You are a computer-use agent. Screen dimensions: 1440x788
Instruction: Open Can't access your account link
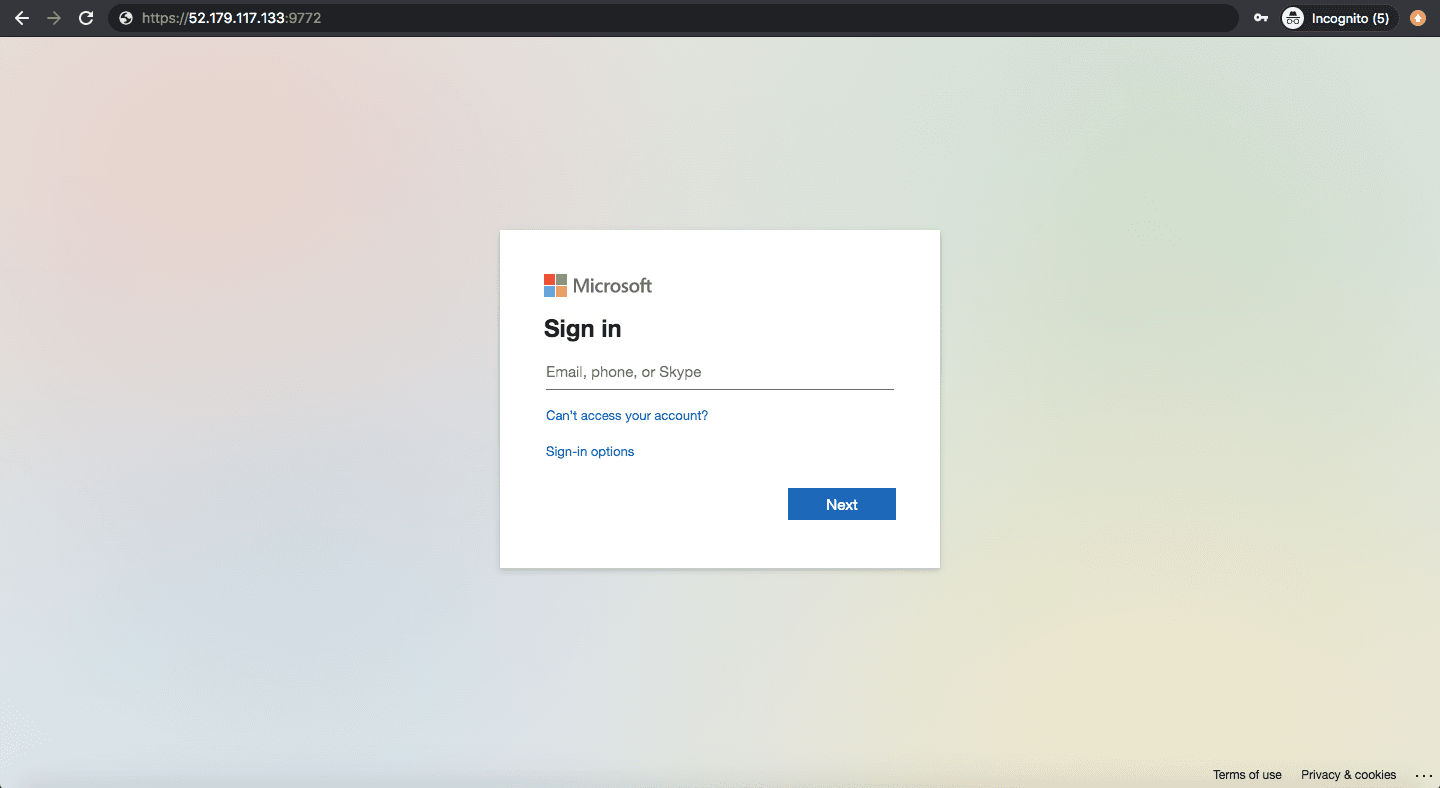627,416
